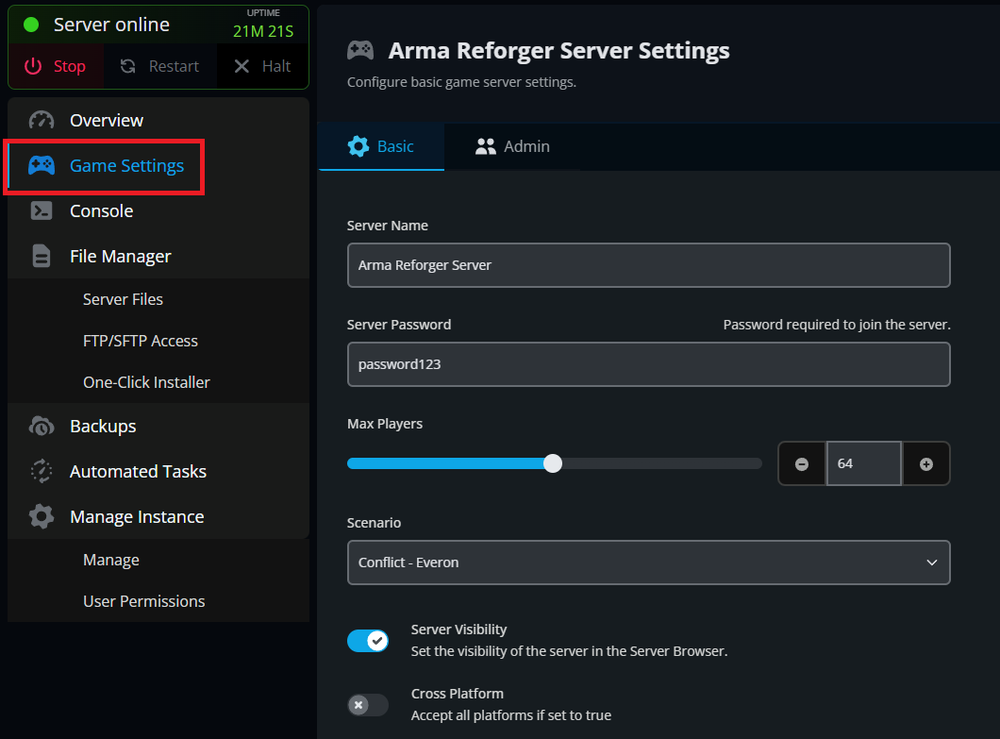Click into the Server Name field
The image size is (1000, 739).
click(649, 265)
